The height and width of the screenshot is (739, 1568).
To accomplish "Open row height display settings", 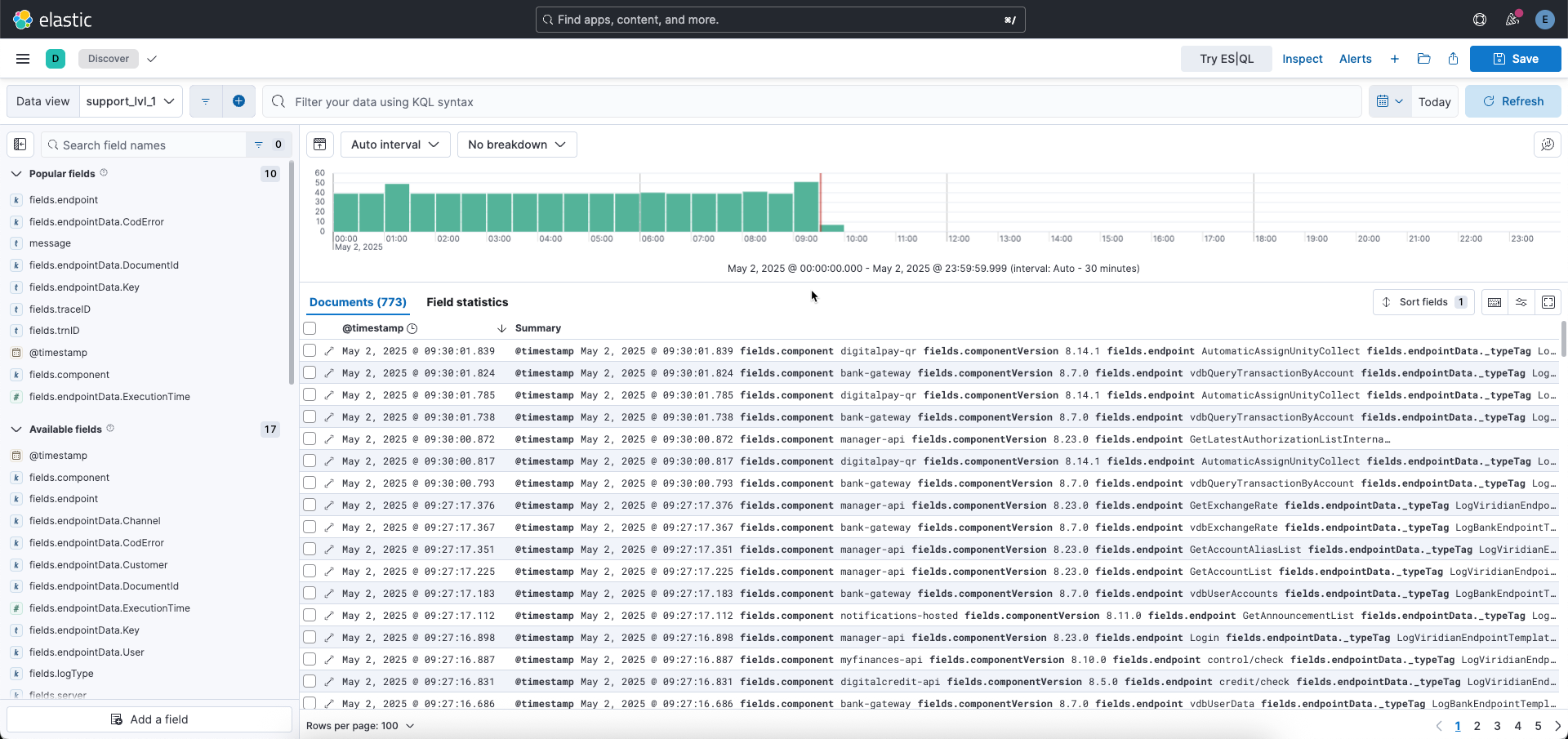I will pyautogui.click(x=1521, y=302).
